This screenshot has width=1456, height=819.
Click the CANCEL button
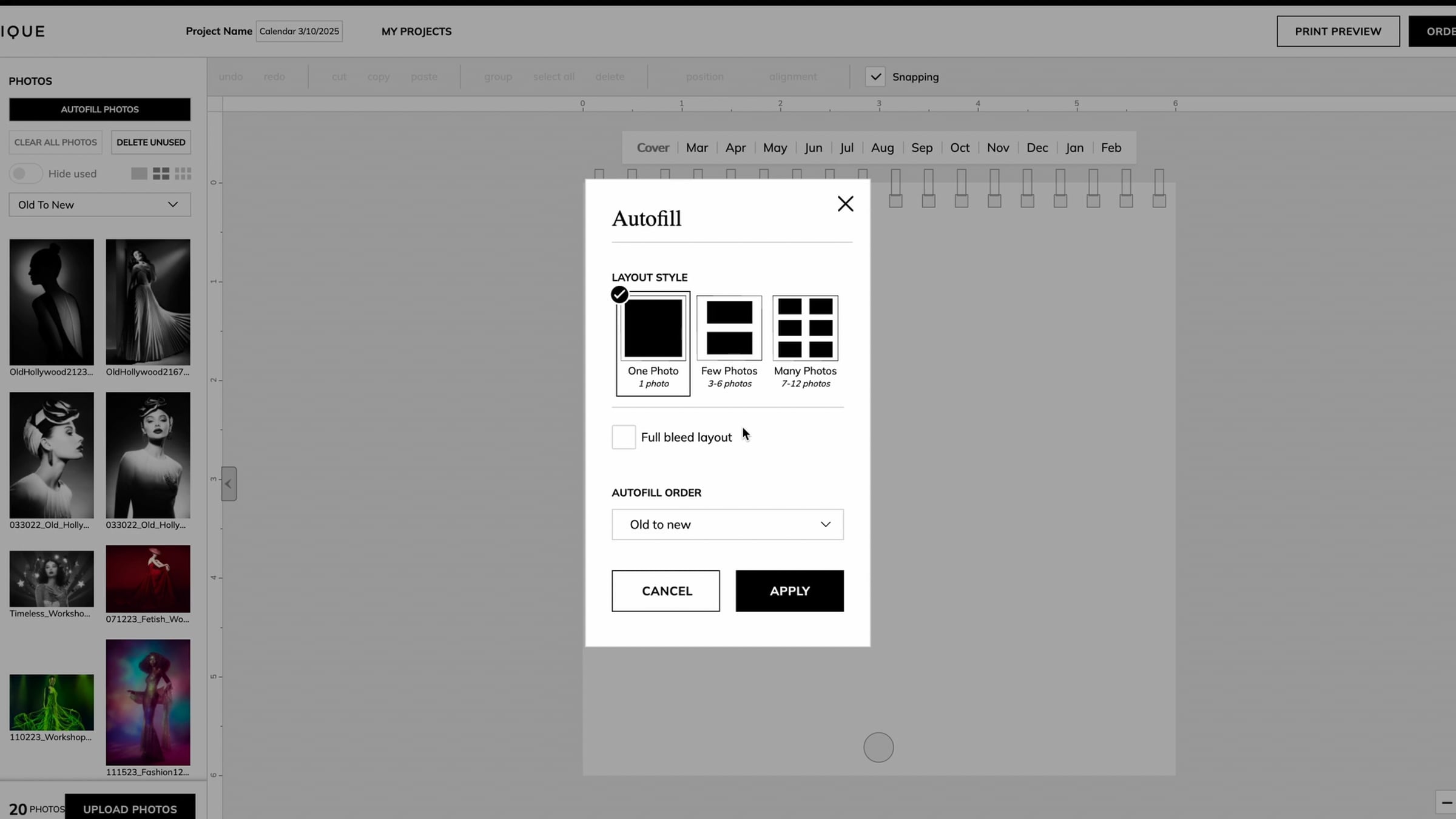point(666,591)
